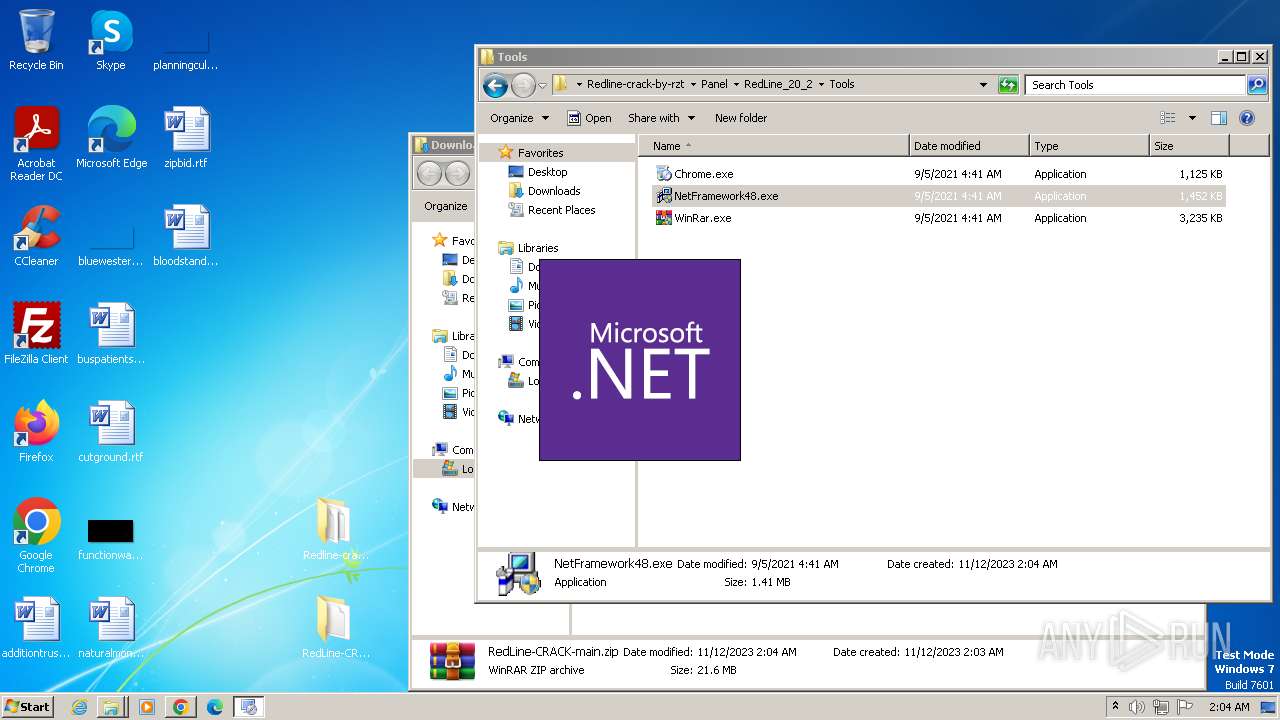
Task: Click Open in the toolbar
Action: pos(589,118)
